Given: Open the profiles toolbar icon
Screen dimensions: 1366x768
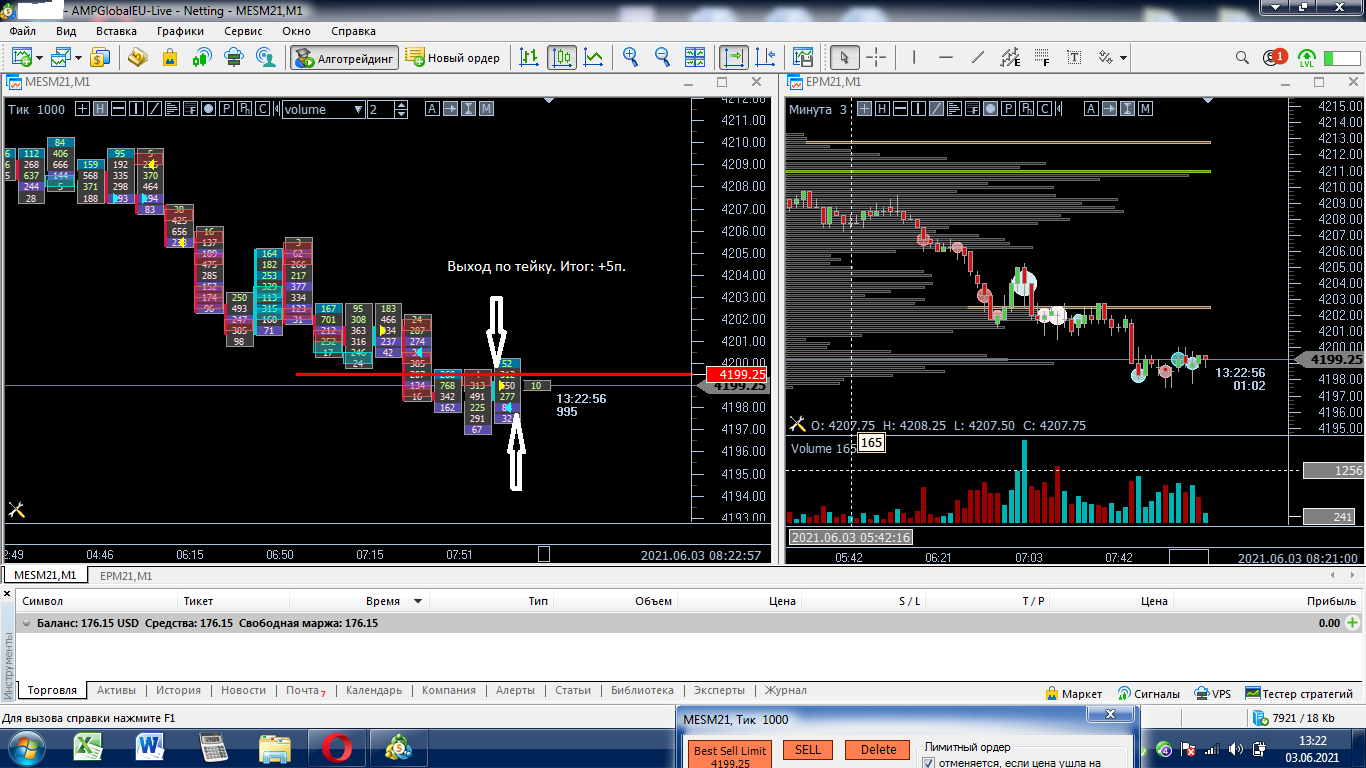Looking at the screenshot, I should [x=62, y=57].
